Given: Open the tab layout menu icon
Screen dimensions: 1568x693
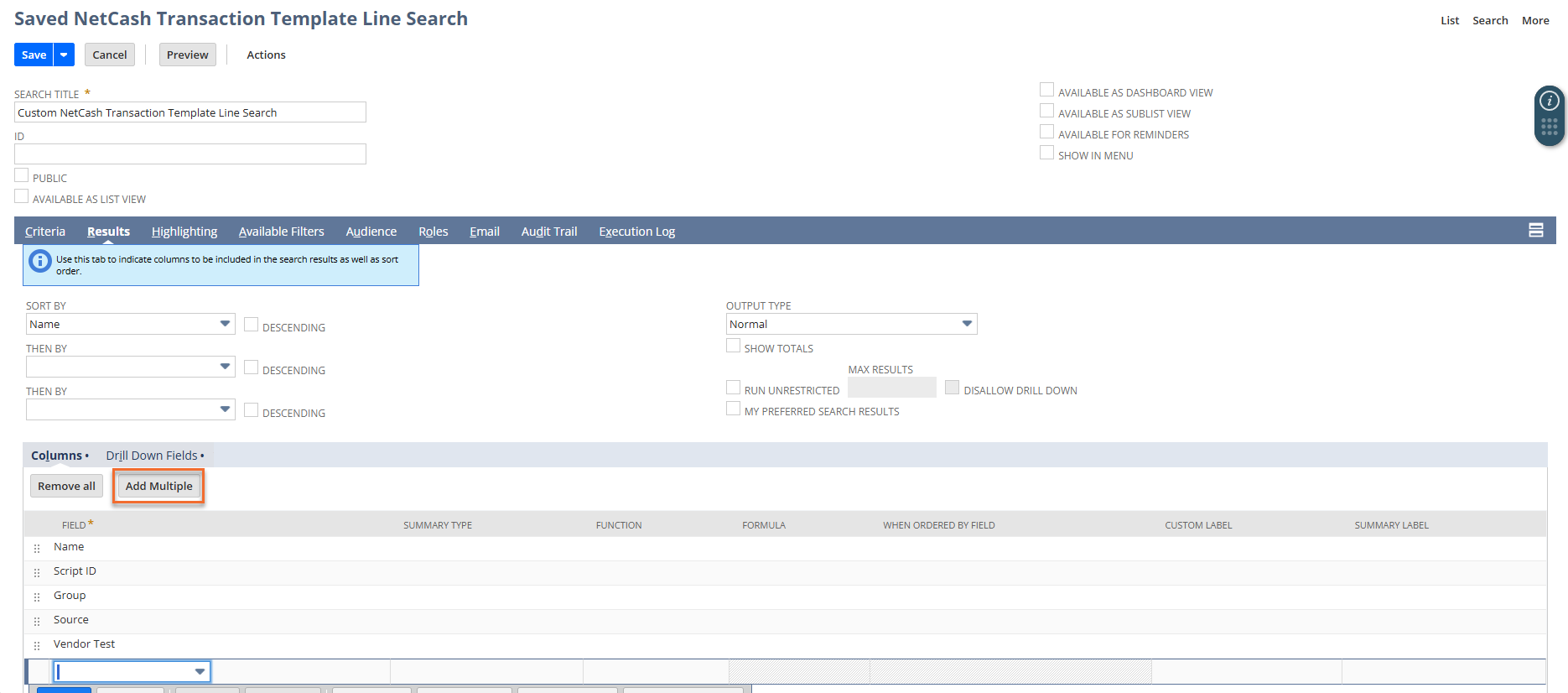Looking at the screenshot, I should pyautogui.click(x=1535, y=231).
